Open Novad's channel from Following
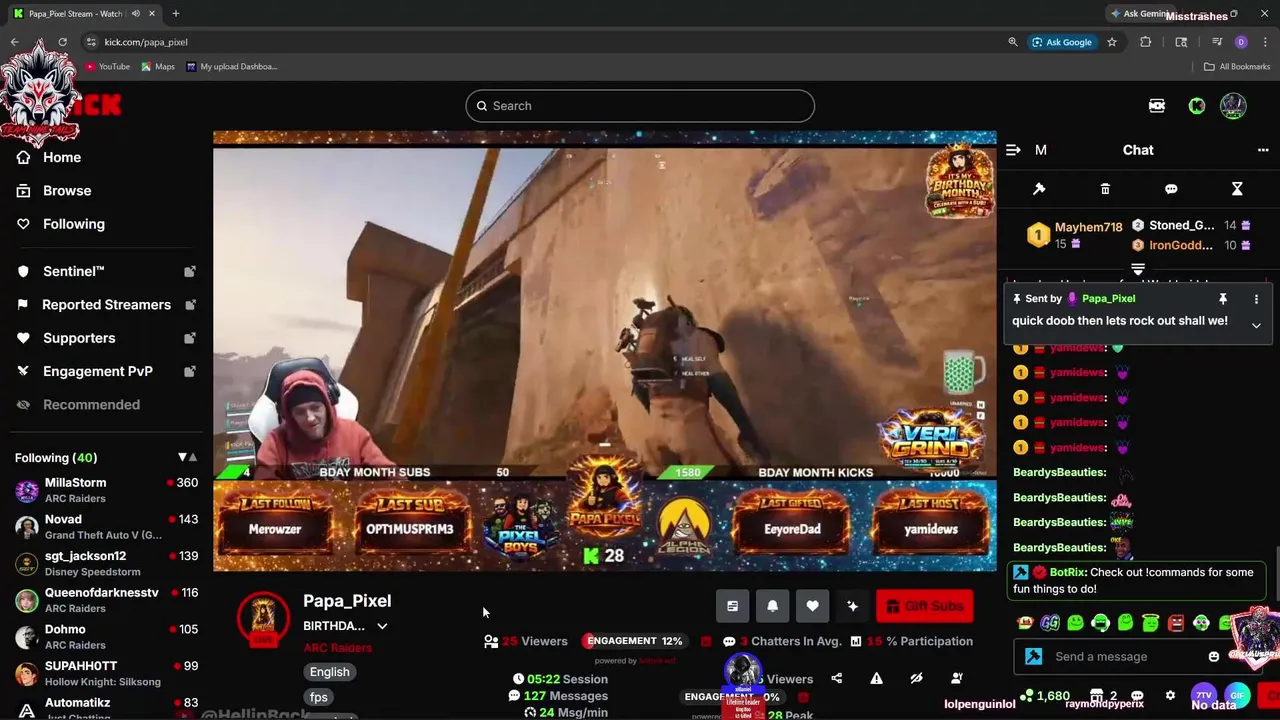 point(105,527)
